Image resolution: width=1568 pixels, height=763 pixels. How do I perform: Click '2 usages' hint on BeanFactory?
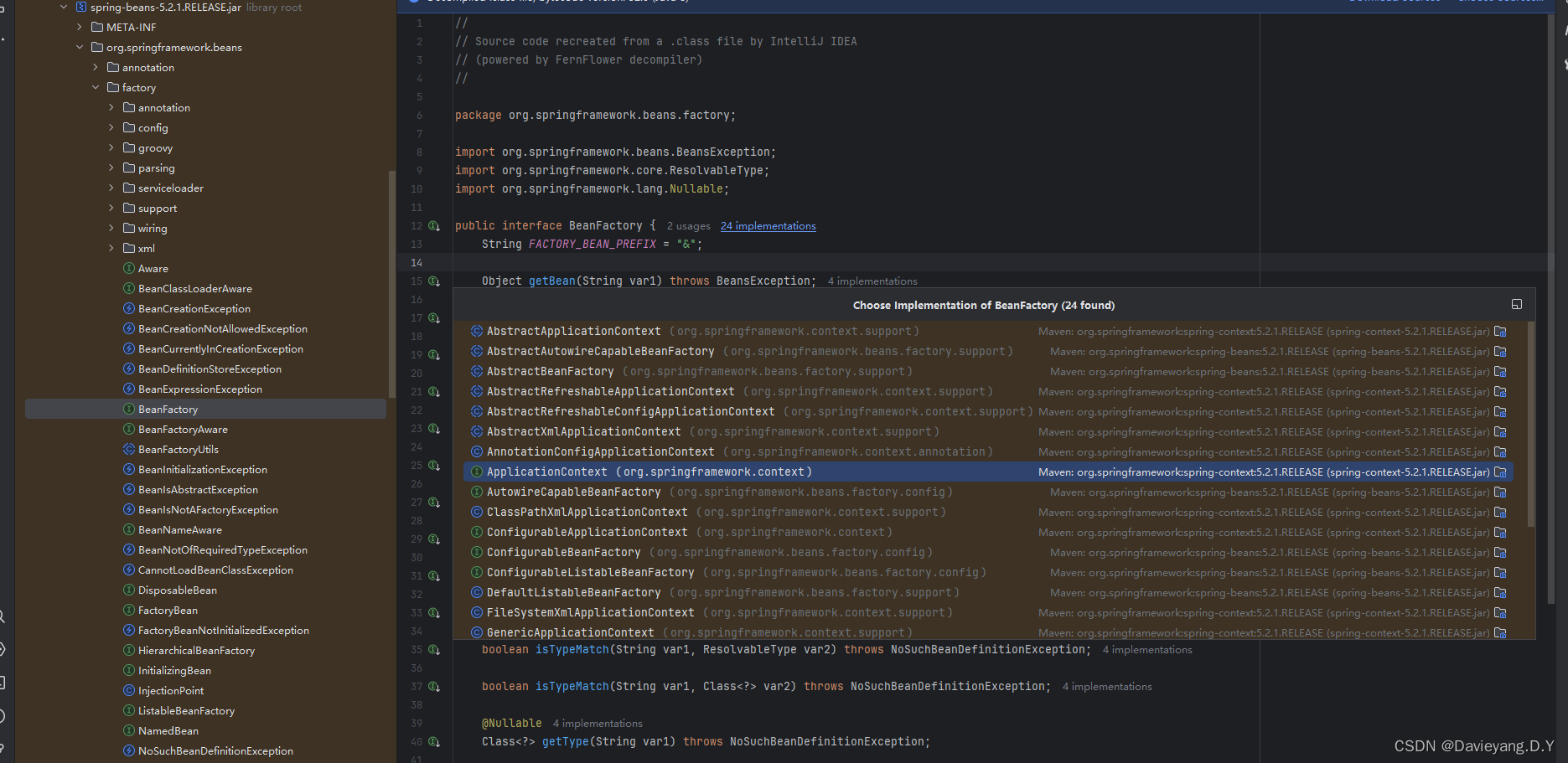pyautogui.click(x=688, y=226)
